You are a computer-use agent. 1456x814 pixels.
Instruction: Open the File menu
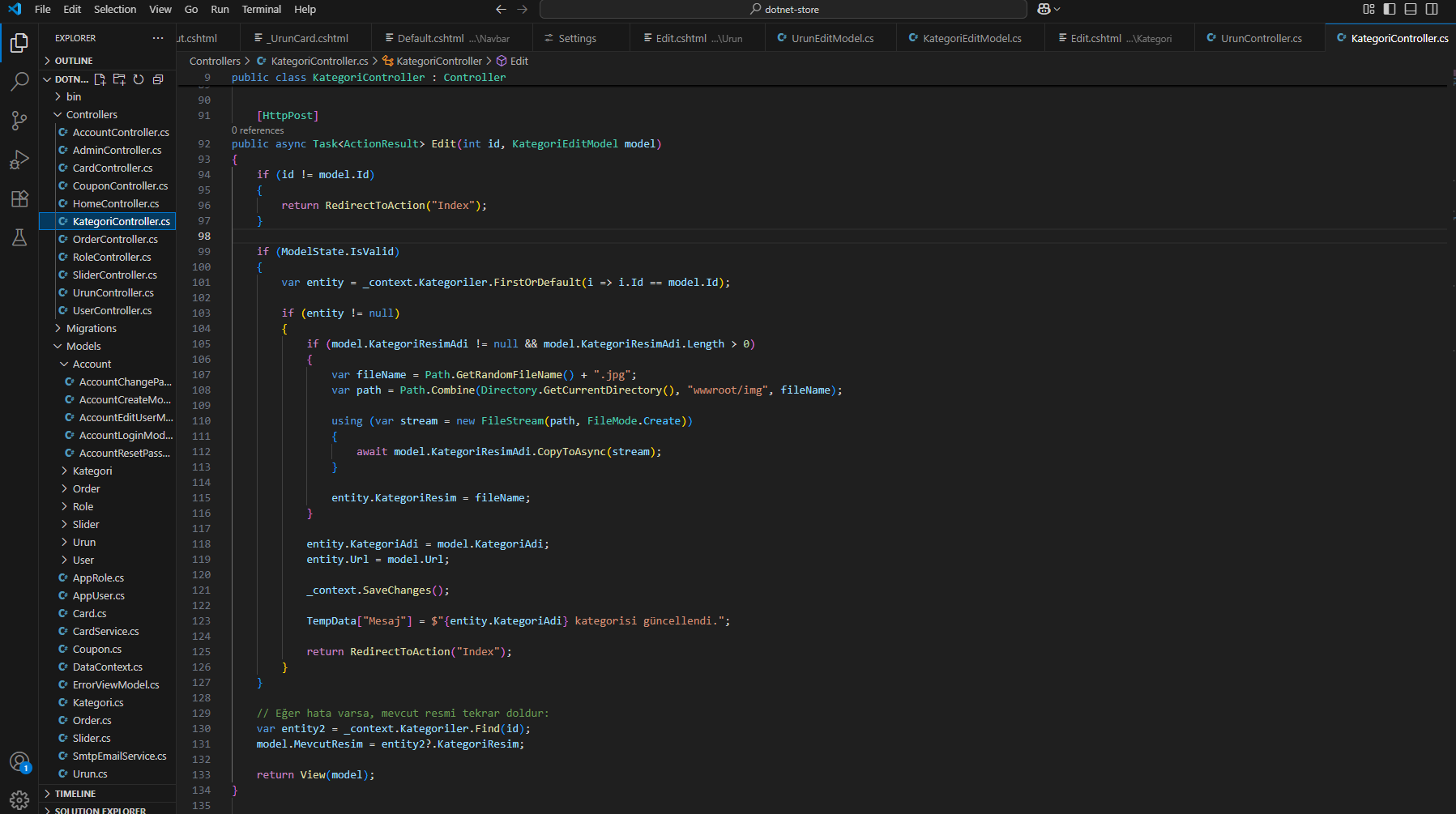[43, 9]
